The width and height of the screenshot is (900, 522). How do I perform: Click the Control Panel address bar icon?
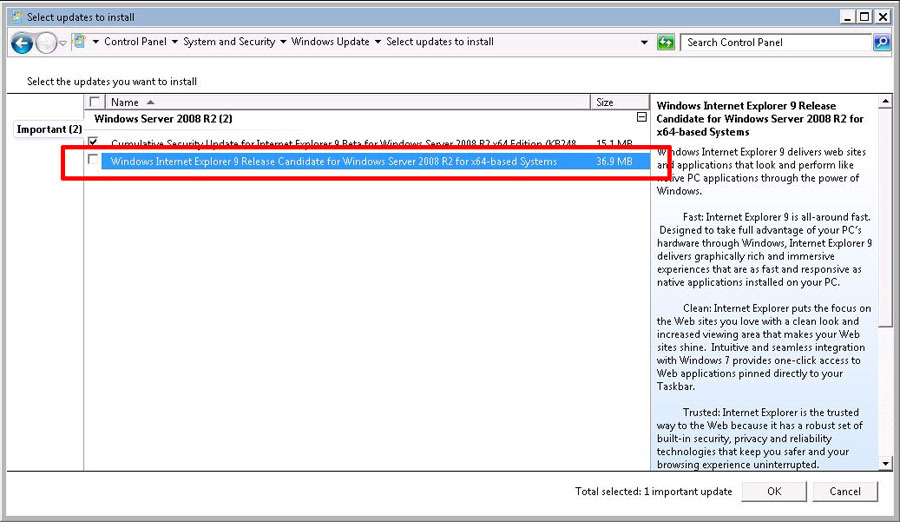click(x=79, y=41)
